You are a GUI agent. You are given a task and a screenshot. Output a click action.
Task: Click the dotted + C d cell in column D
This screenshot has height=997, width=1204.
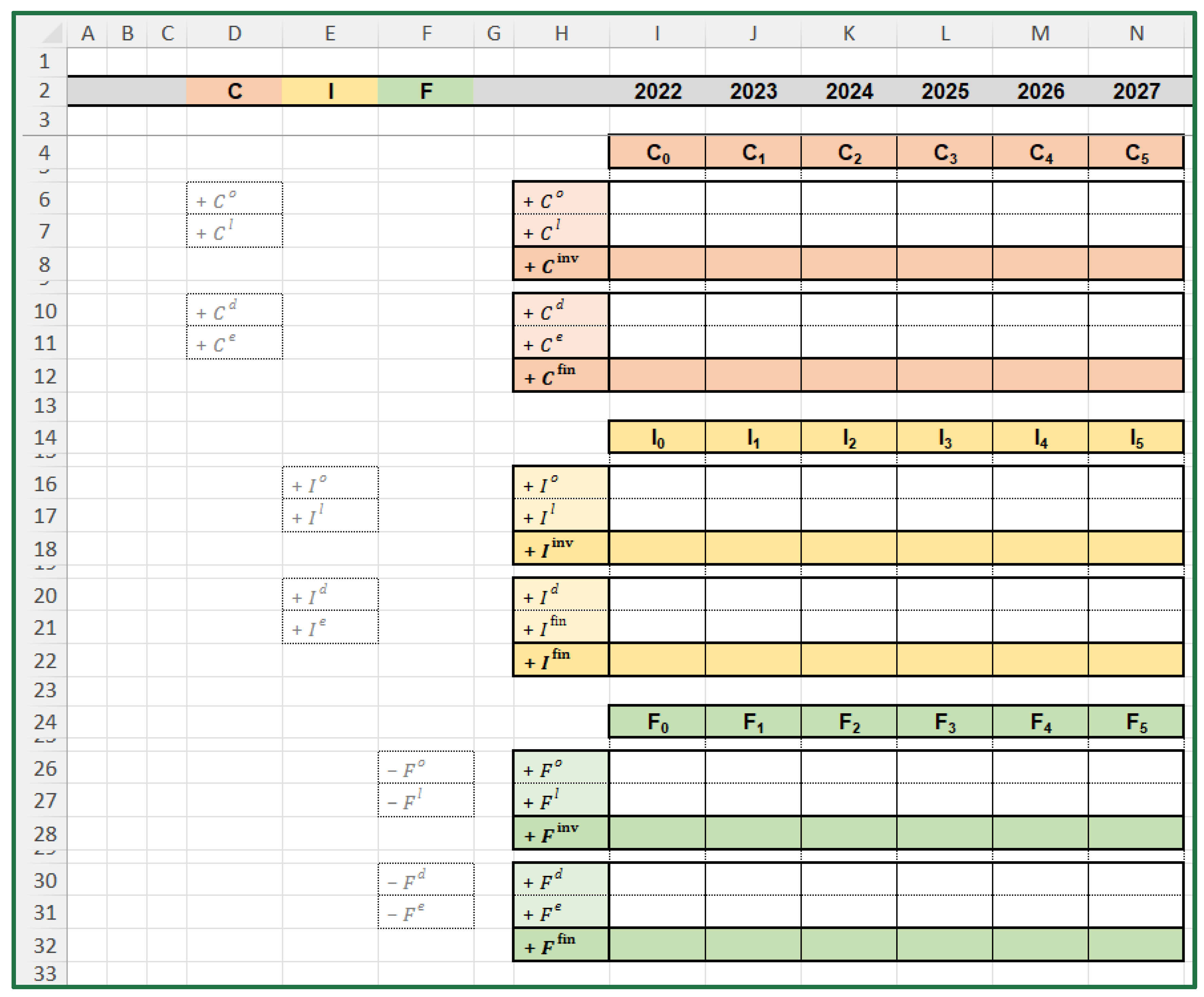(234, 310)
